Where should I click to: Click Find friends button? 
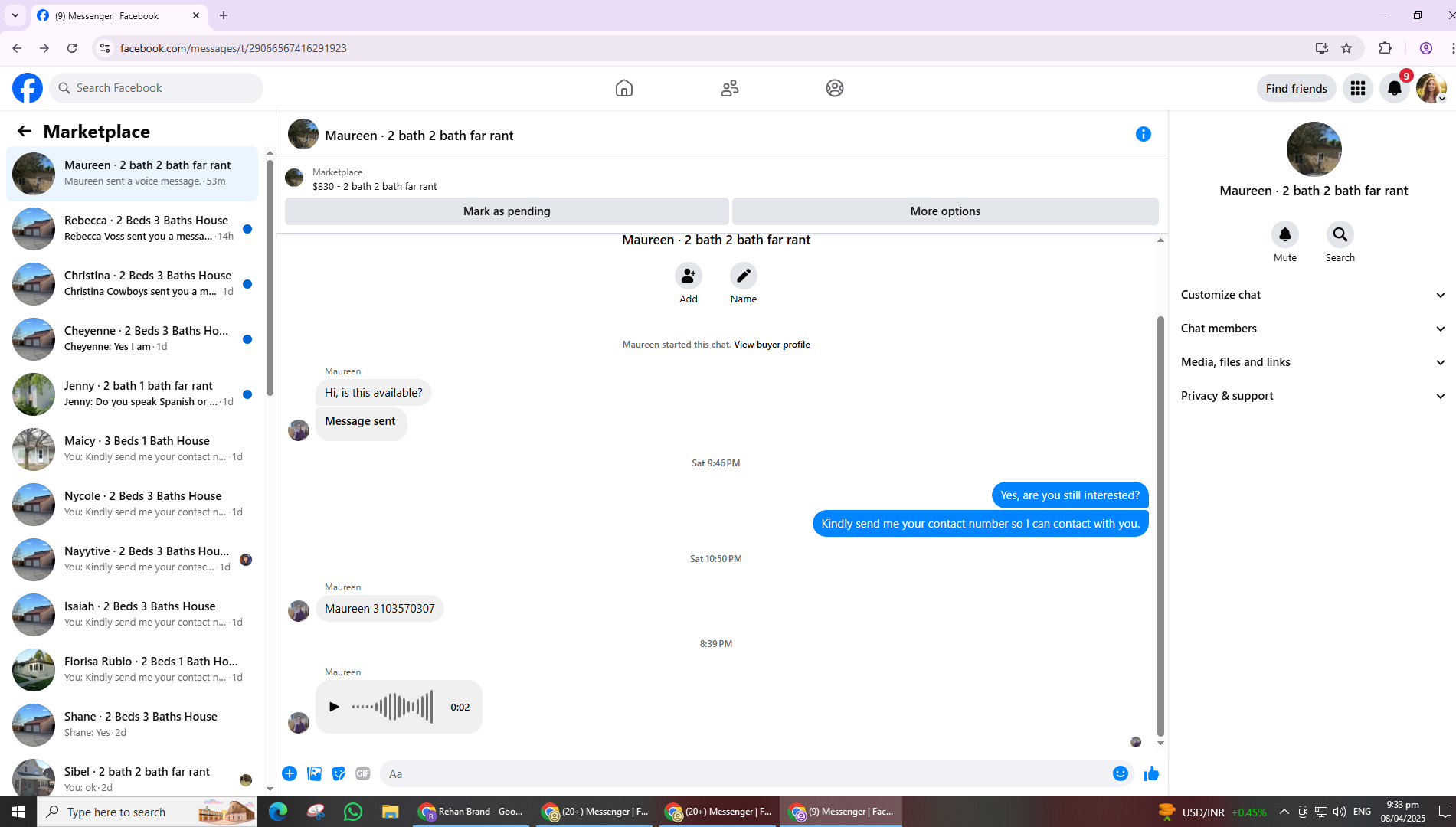pyautogui.click(x=1296, y=88)
